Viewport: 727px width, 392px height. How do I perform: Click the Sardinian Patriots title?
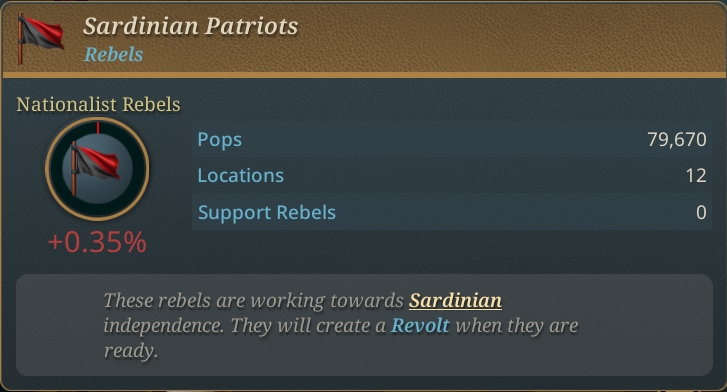tap(191, 26)
